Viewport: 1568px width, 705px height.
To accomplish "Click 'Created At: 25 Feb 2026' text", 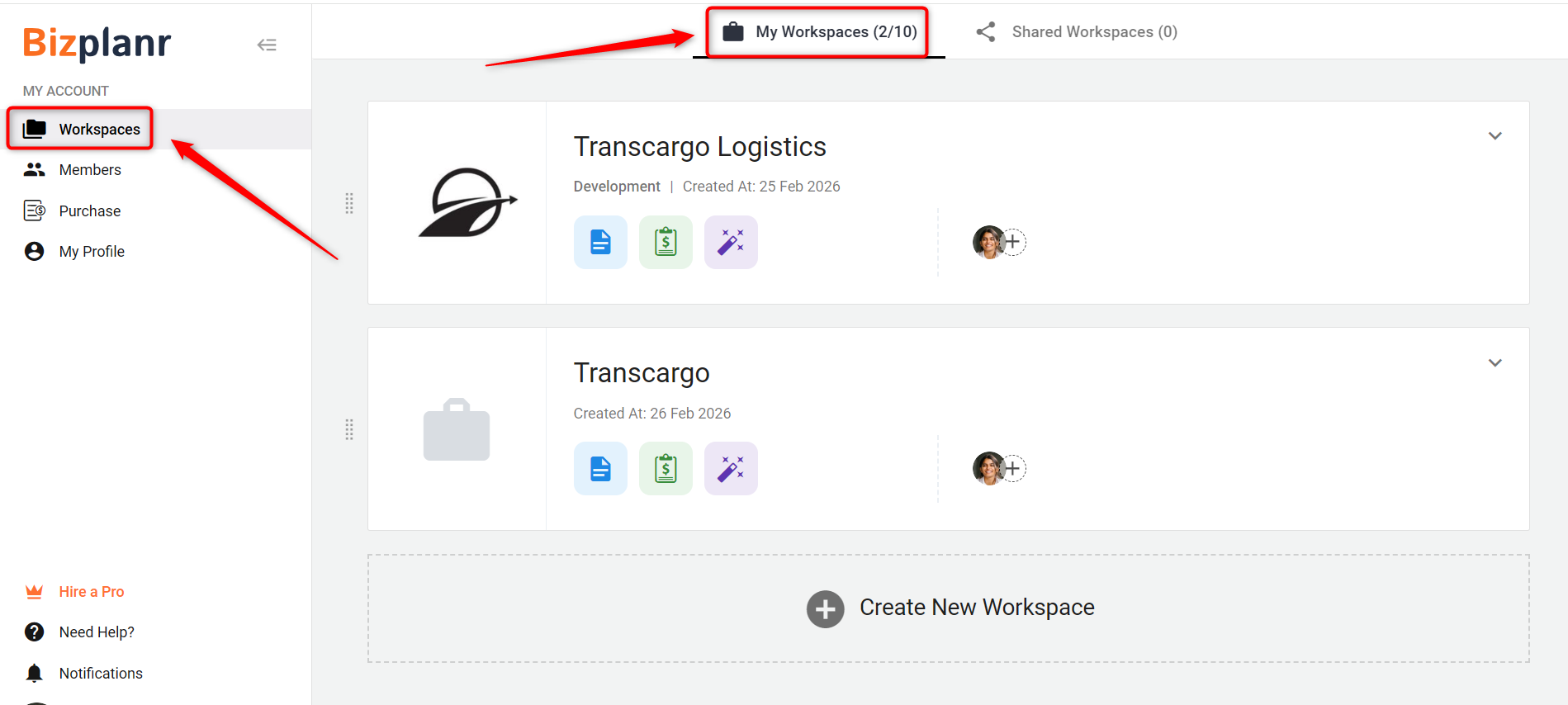I will pos(761,187).
